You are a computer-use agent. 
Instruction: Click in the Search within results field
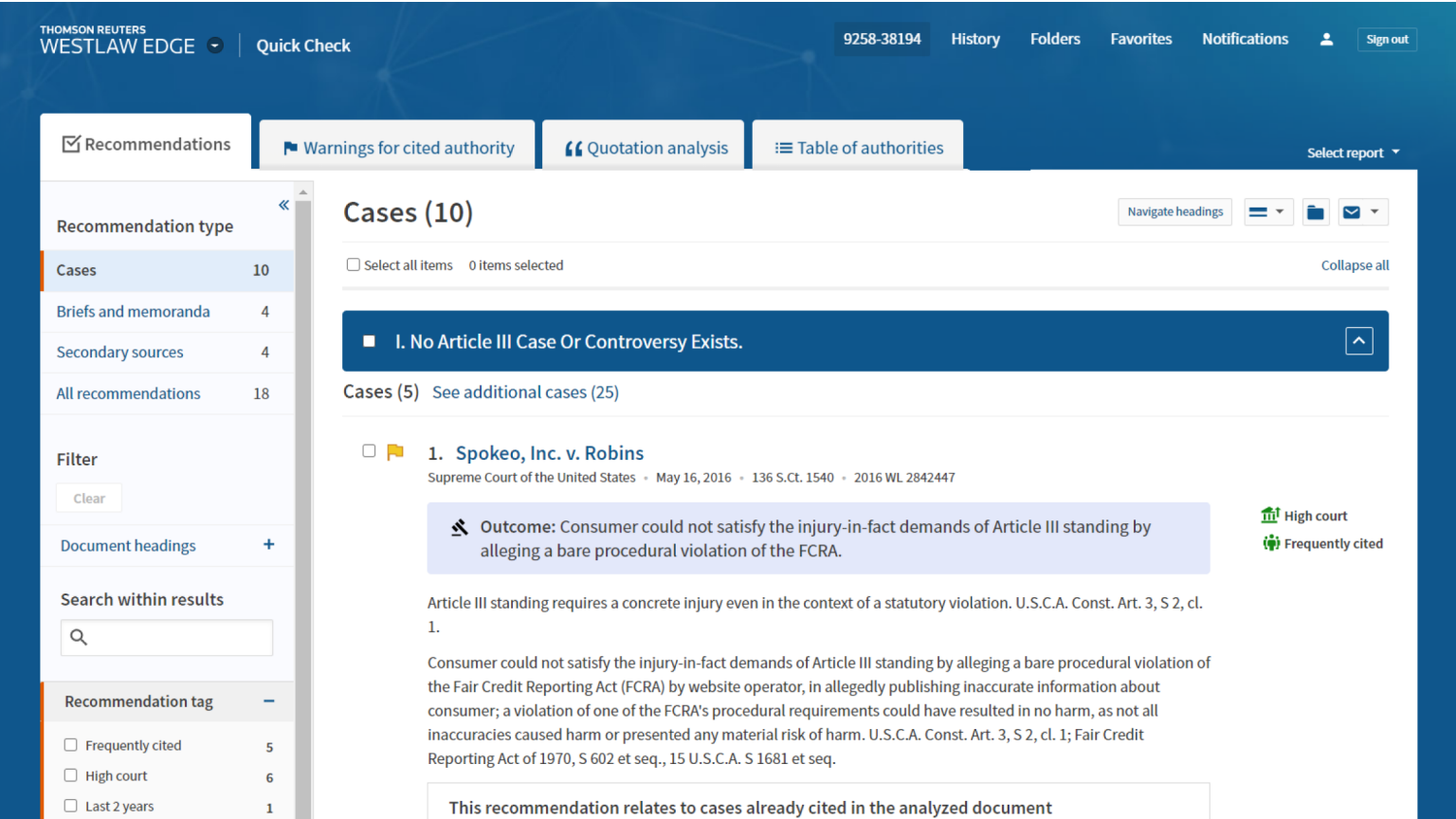pos(180,637)
